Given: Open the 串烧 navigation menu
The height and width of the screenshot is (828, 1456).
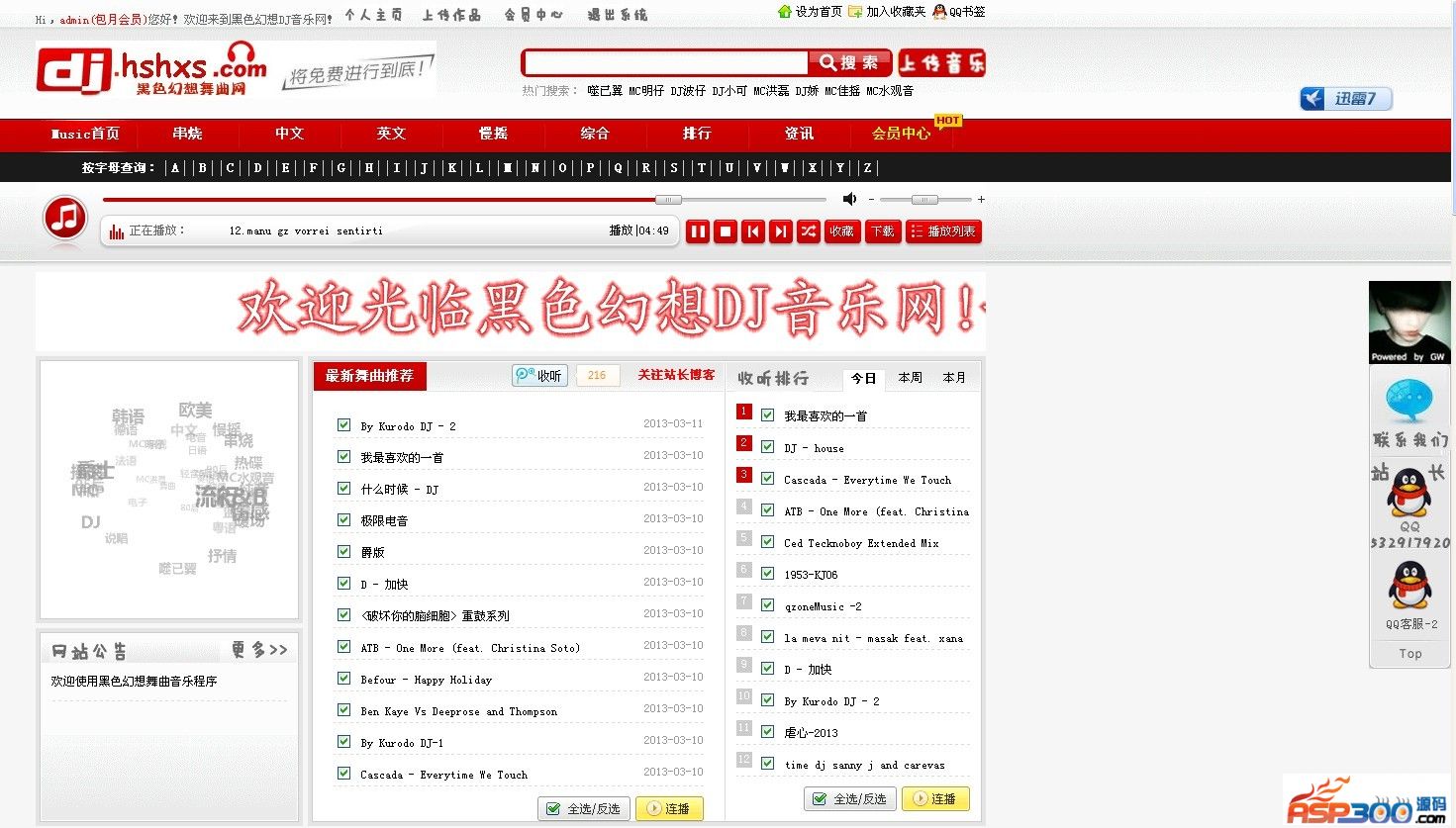Looking at the screenshot, I should (x=187, y=134).
